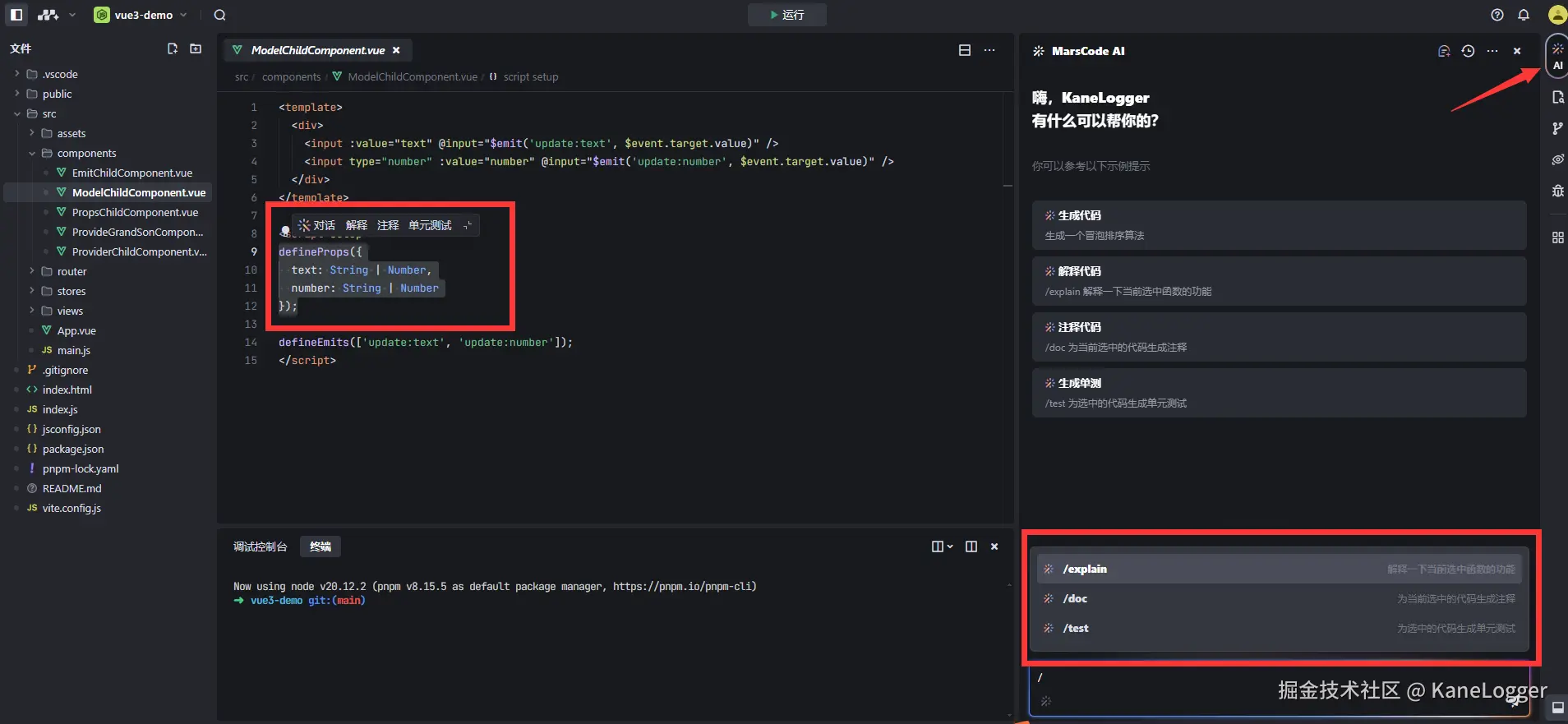This screenshot has width=1568, height=724.
Task: Close the MarsCode AI panel
Action: point(1517,51)
